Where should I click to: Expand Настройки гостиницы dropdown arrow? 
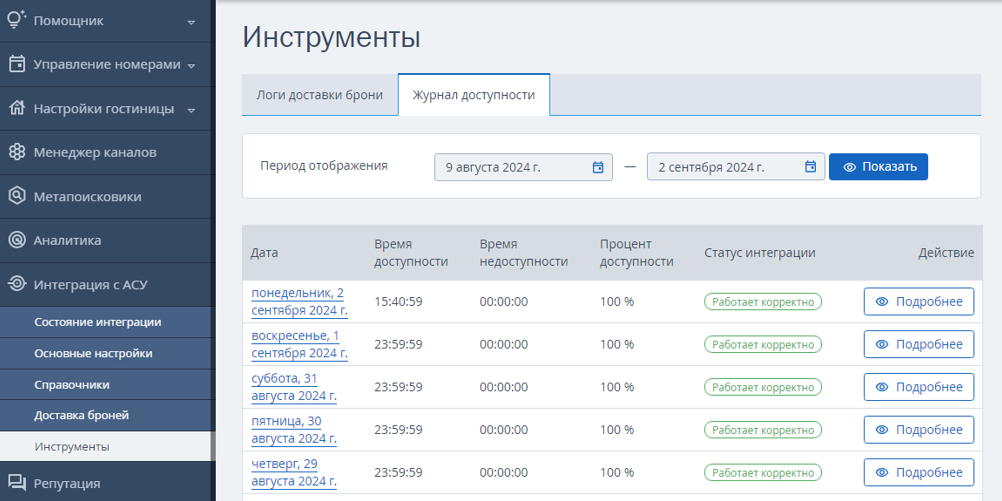point(191,110)
